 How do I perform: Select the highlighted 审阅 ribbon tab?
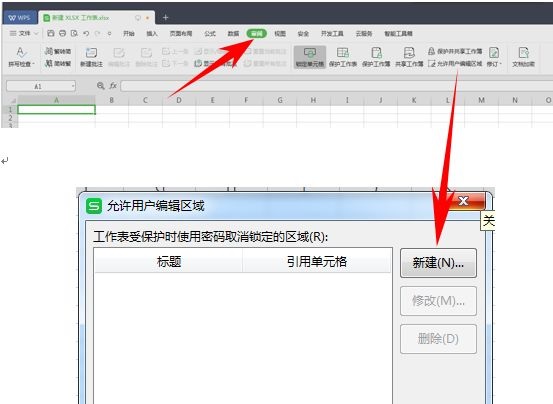(x=256, y=33)
